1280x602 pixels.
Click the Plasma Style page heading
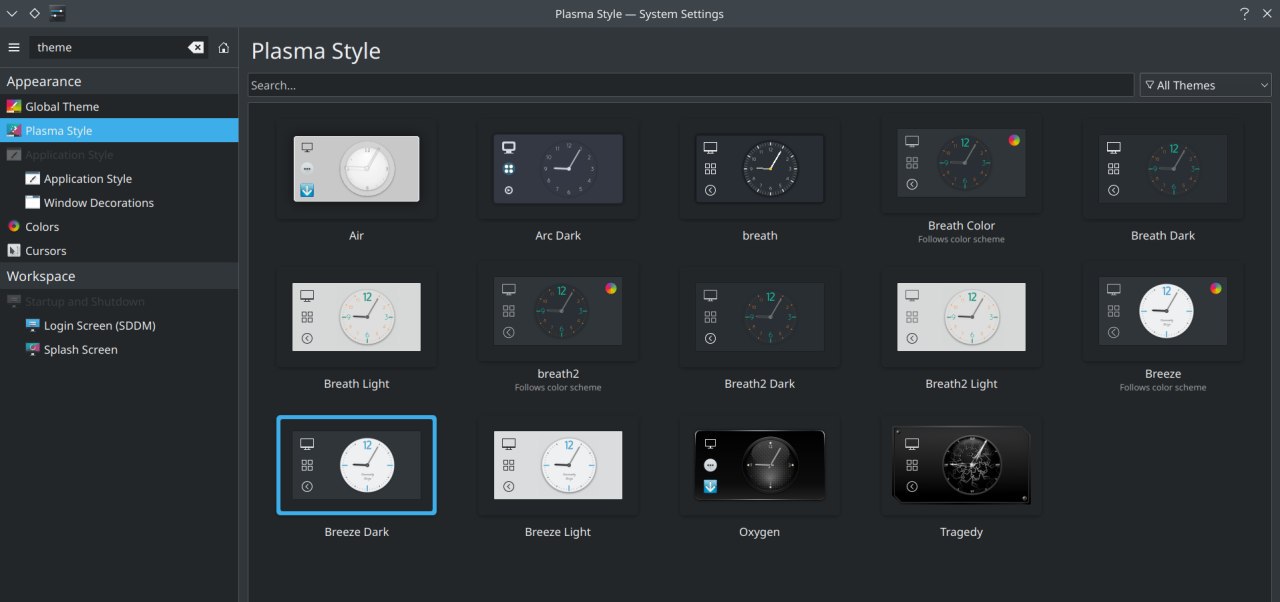316,51
